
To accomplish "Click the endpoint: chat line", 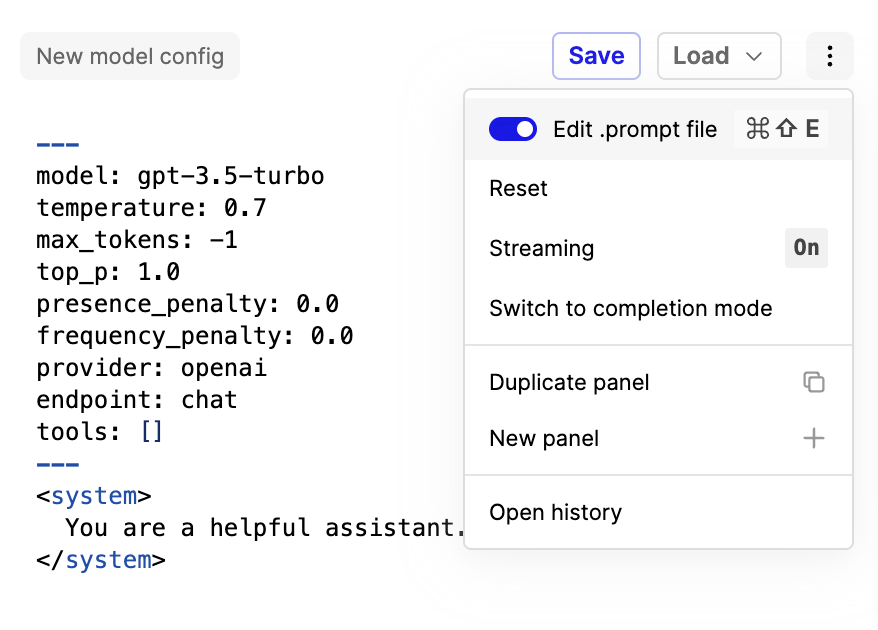I will pyautogui.click(x=137, y=400).
